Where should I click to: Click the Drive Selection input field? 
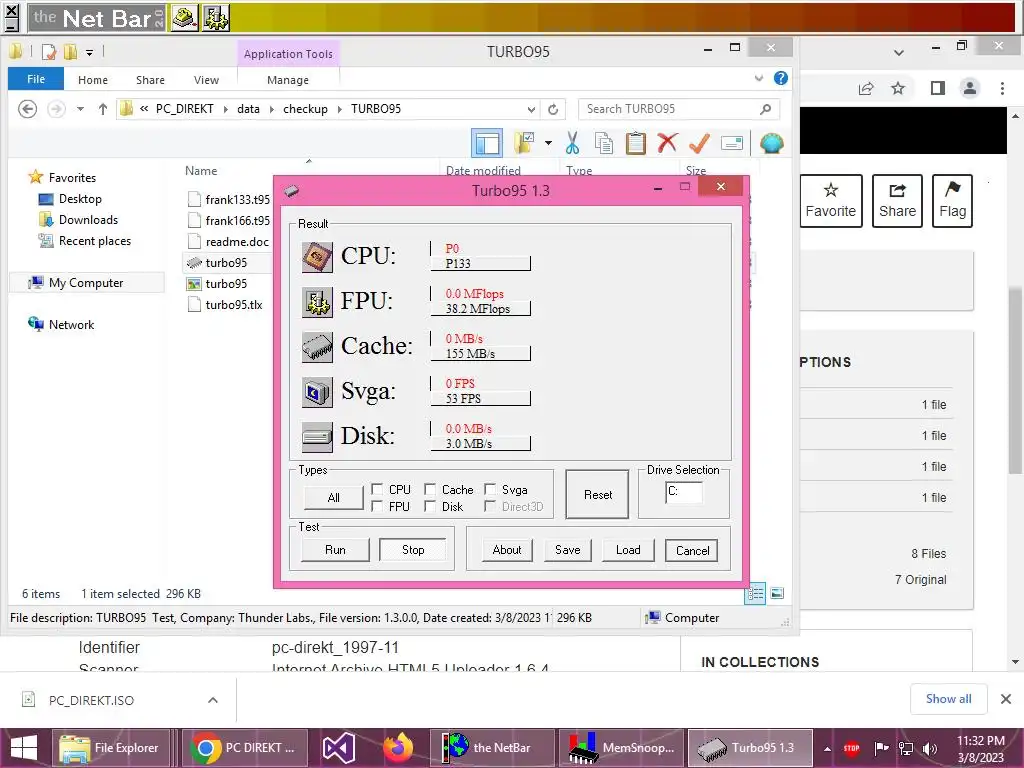(x=684, y=492)
